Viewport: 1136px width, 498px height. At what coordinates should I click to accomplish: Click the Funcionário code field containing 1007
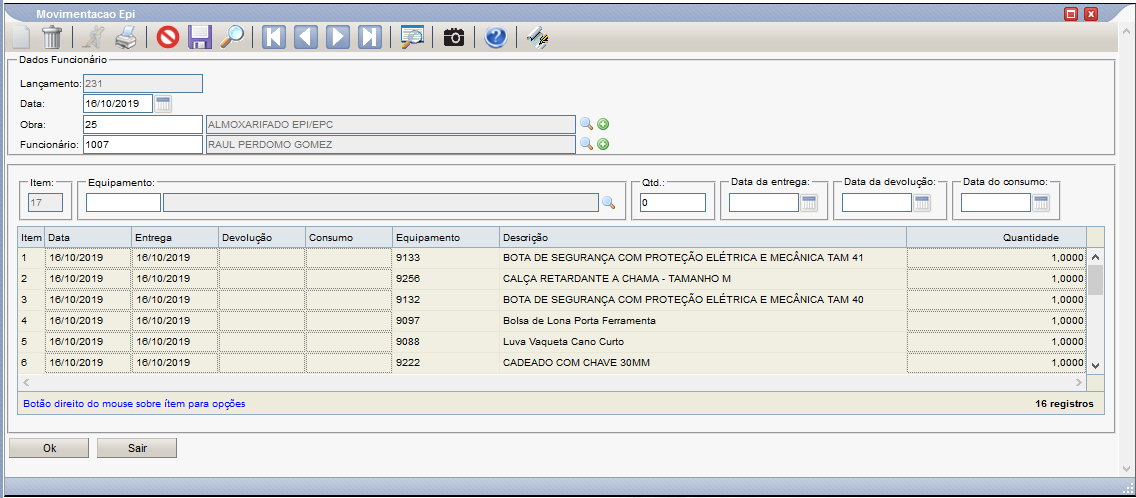tap(143, 144)
